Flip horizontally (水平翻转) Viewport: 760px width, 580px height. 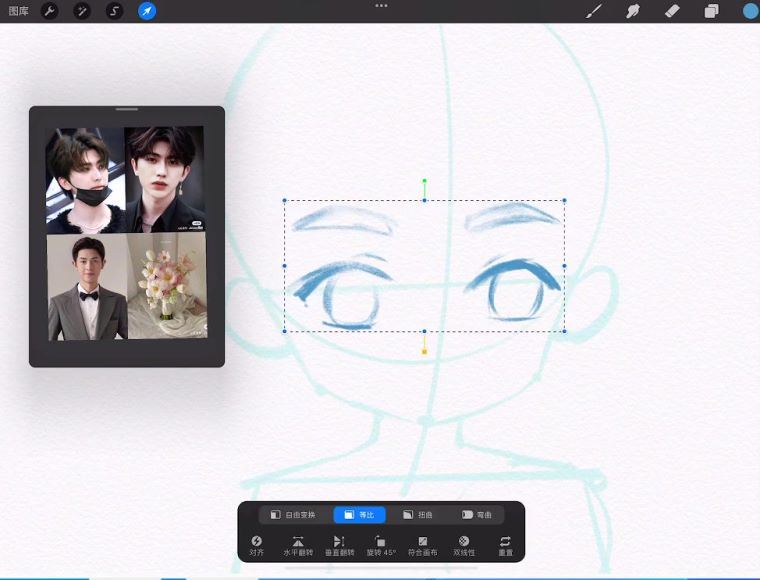click(x=298, y=546)
